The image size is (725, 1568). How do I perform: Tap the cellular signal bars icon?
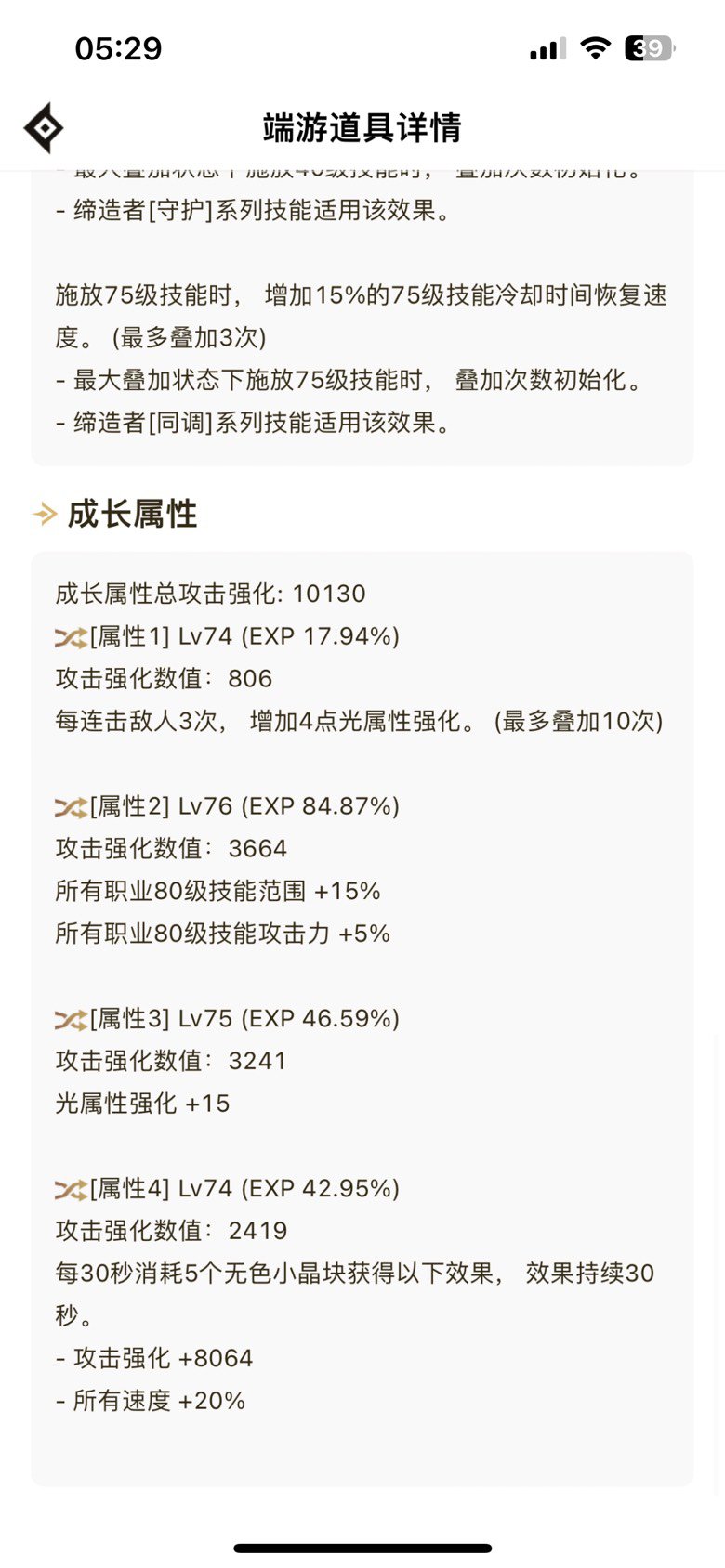pos(548,49)
